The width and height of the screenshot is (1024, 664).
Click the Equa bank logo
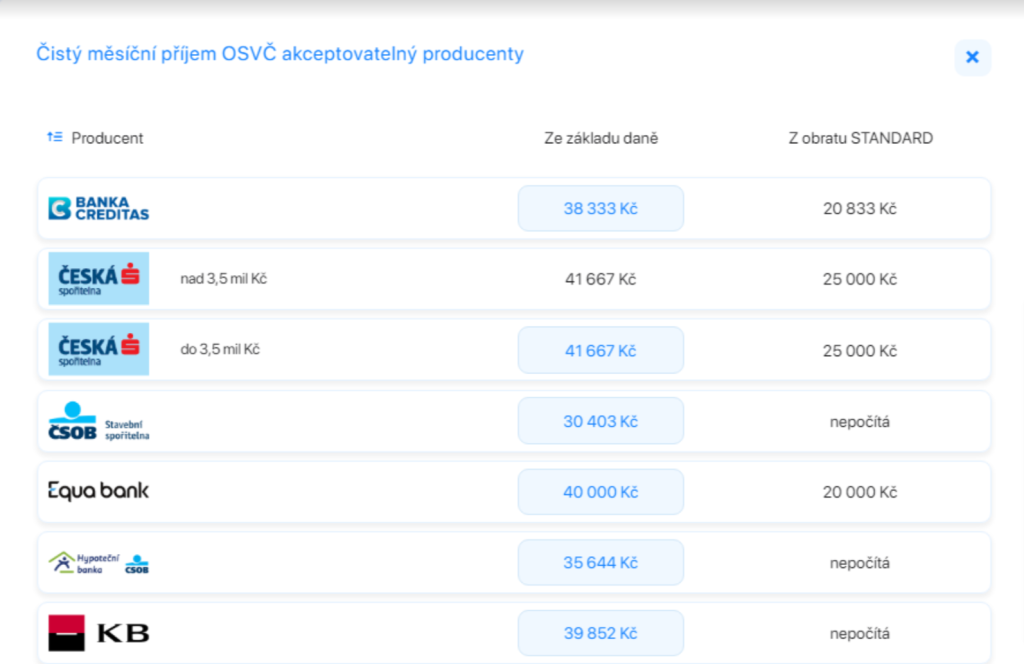pos(99,491)
